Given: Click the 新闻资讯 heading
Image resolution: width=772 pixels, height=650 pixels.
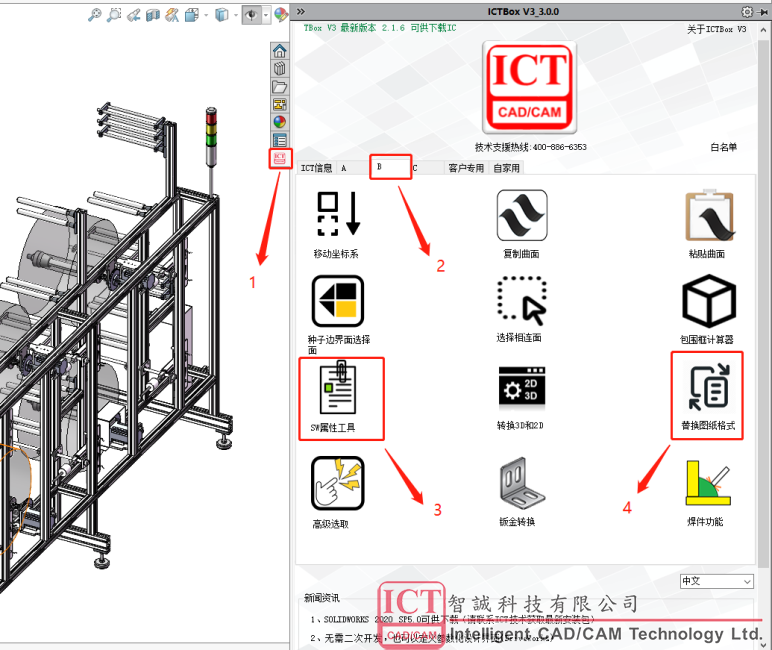Looking at the screenshot, I should [x=322, y=598].
